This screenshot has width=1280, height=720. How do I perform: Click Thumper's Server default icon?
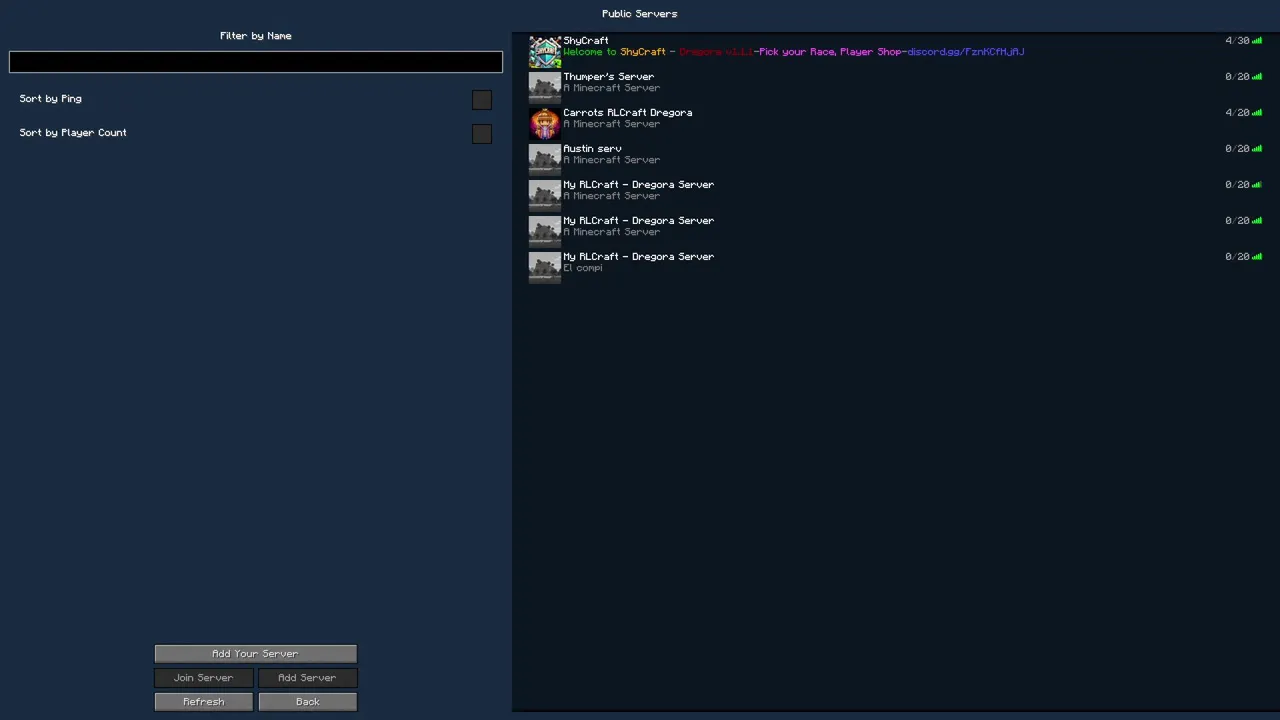coord(545,88)
